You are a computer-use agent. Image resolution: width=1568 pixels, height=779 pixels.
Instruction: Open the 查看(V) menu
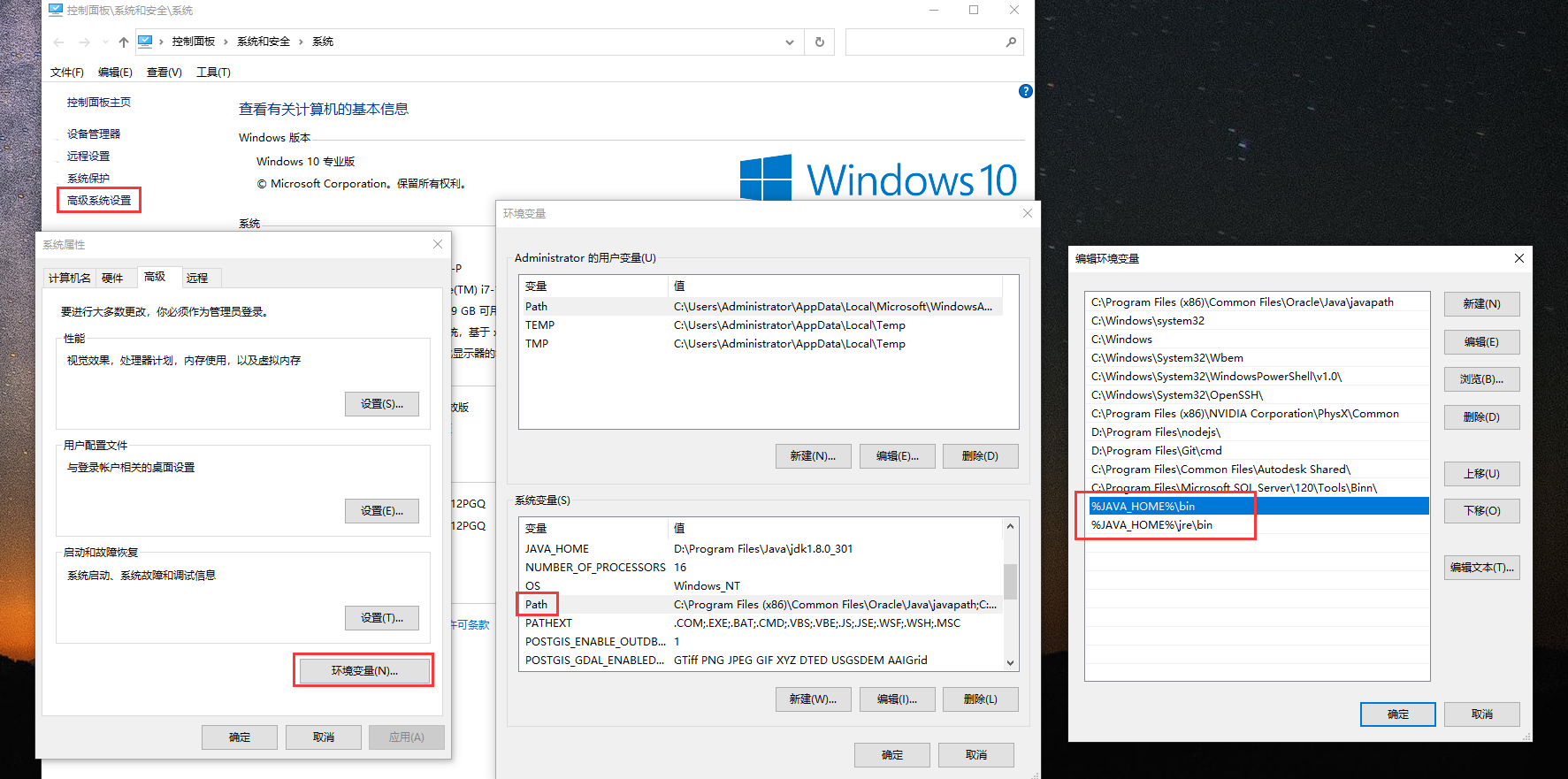point(164,73)
